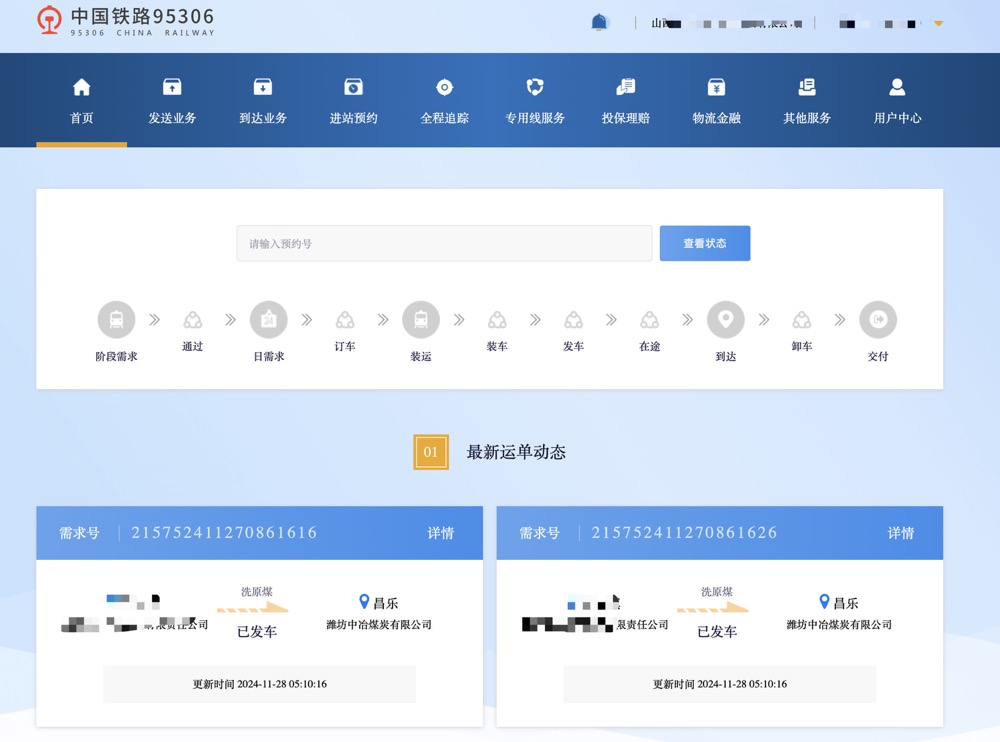
Task: Click the 交付 step icon
Action: click(x=877, y=320)
